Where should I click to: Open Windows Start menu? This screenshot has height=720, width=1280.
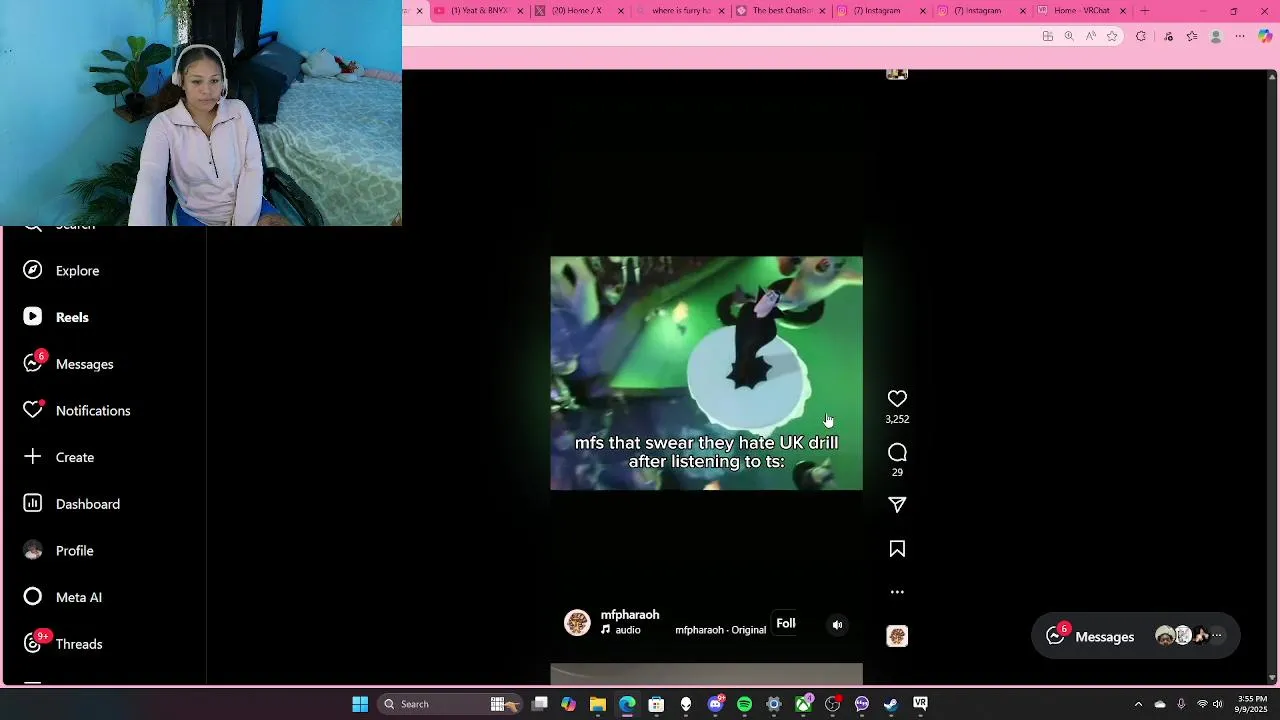coord(360,704)
